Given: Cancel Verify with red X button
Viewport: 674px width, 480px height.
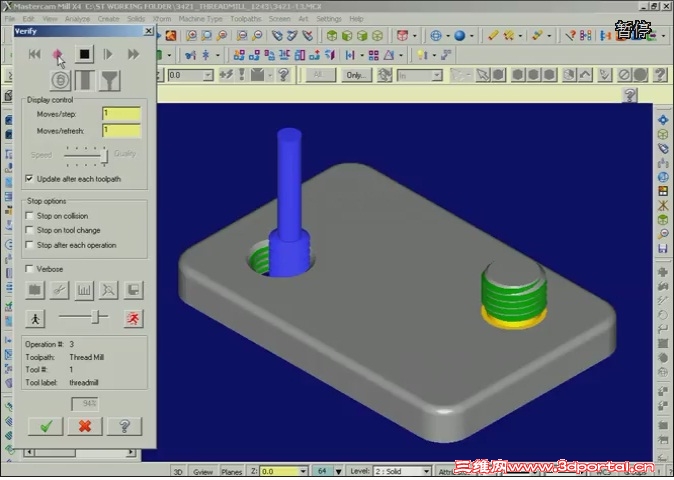Looking at the screenshot, I should (x=85, y=426).
